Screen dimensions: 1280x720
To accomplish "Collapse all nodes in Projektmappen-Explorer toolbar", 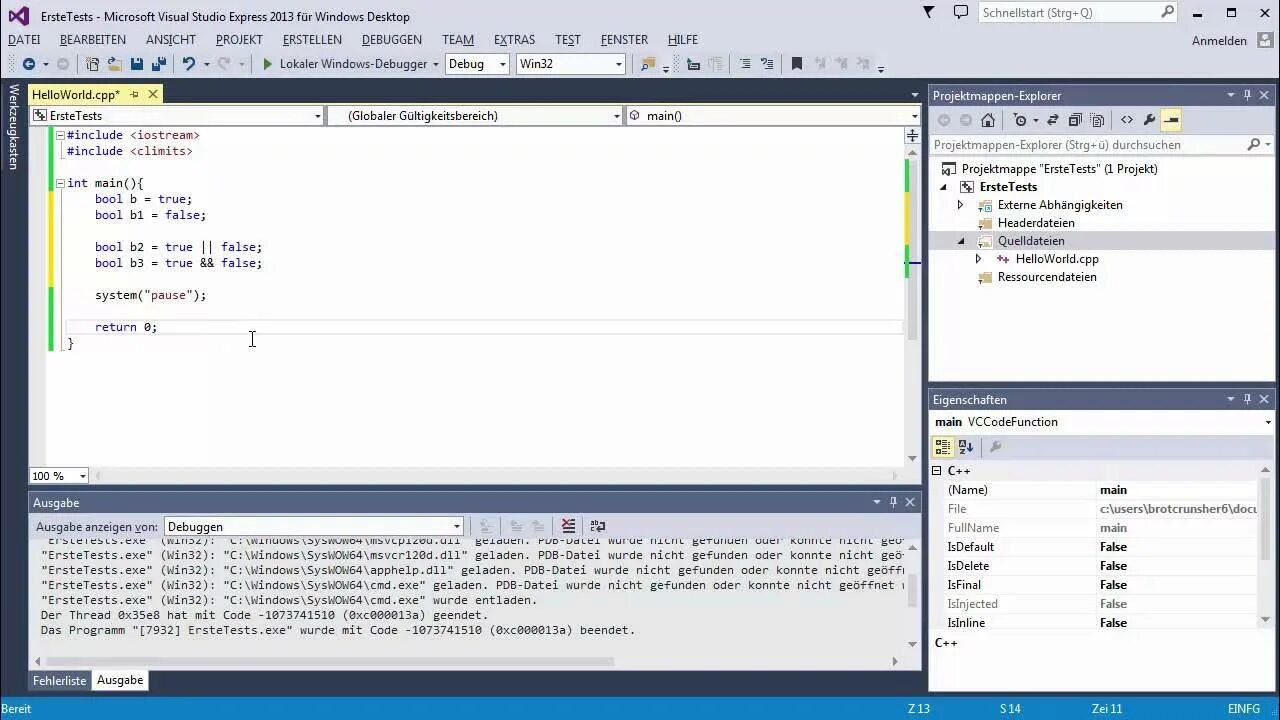I will pos(1075,120).
